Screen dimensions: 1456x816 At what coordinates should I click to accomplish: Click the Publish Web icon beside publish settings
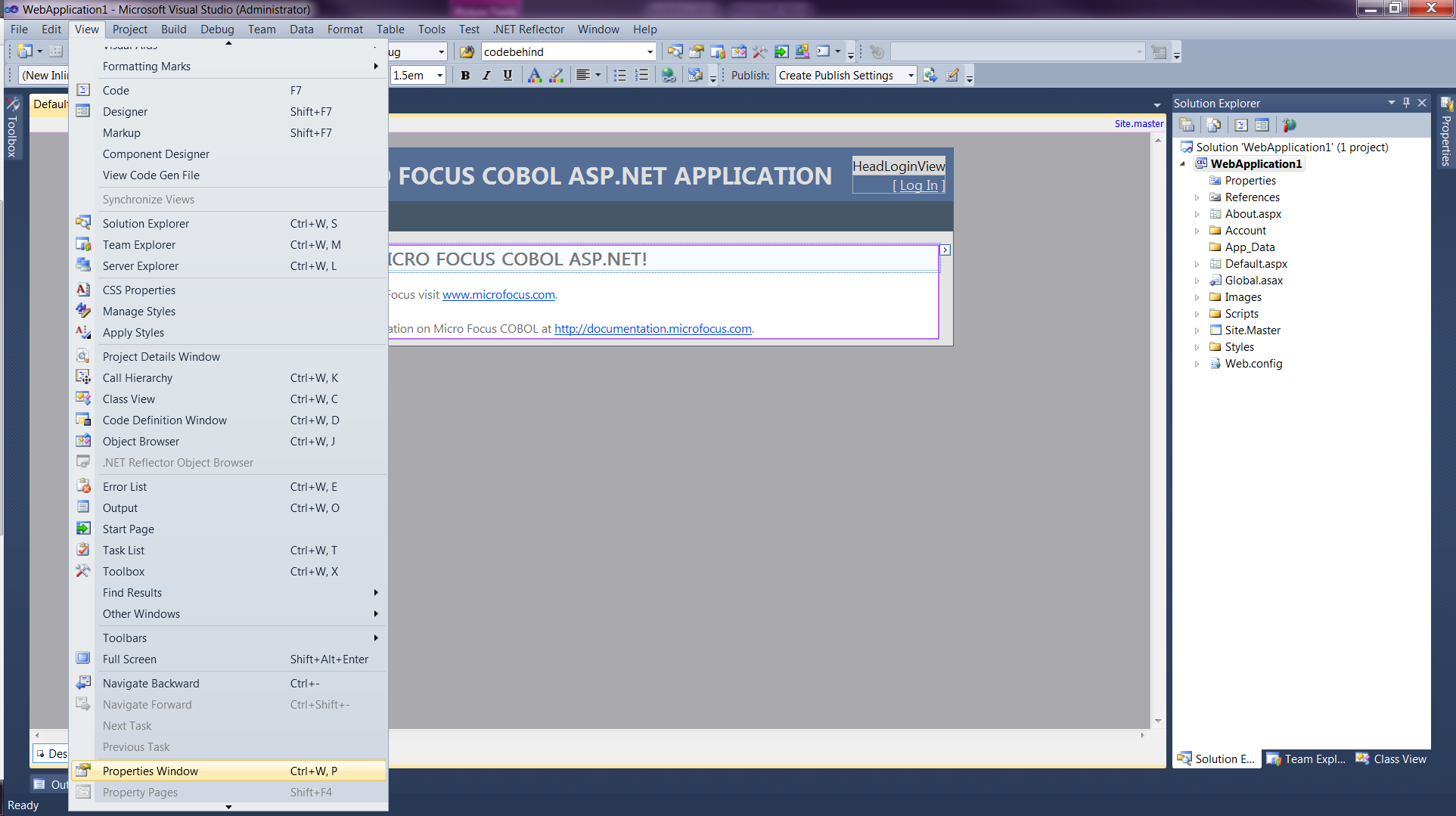click(930, 75)
